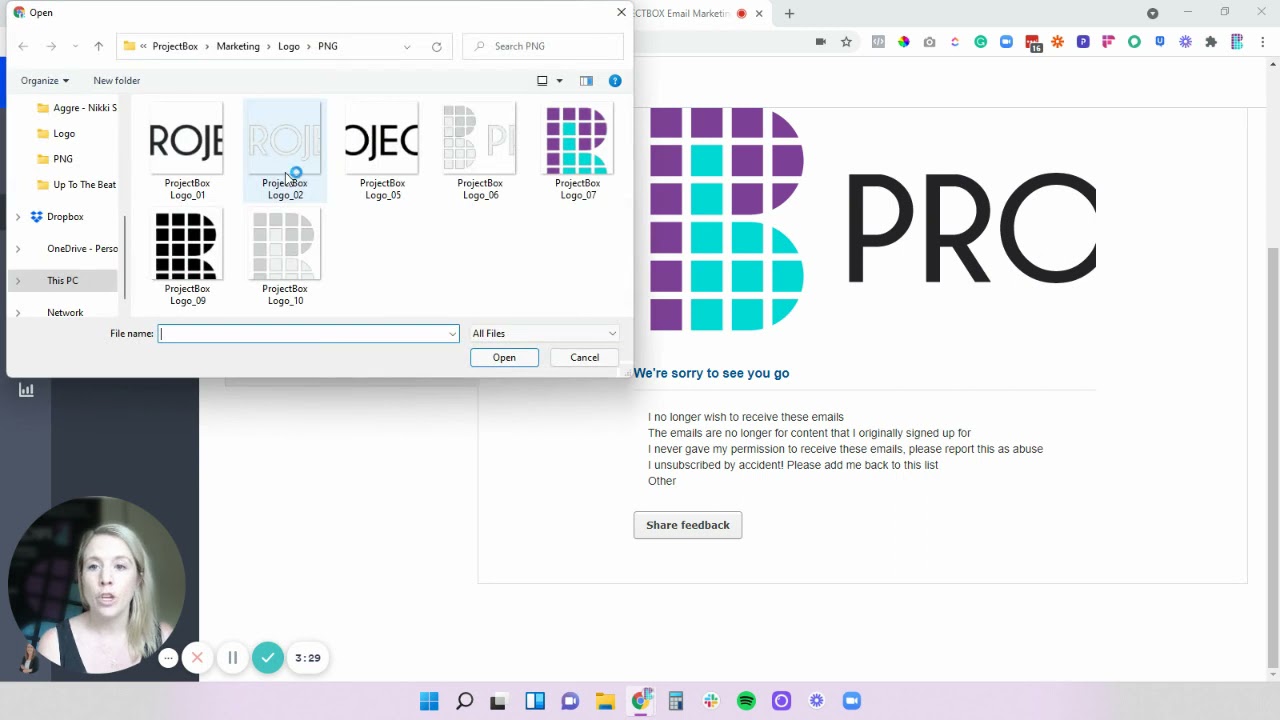Viewport: 1280px width, 720px height.
Task: Click the New folder button
Action: pyautogui.click(x=116, y=81)
